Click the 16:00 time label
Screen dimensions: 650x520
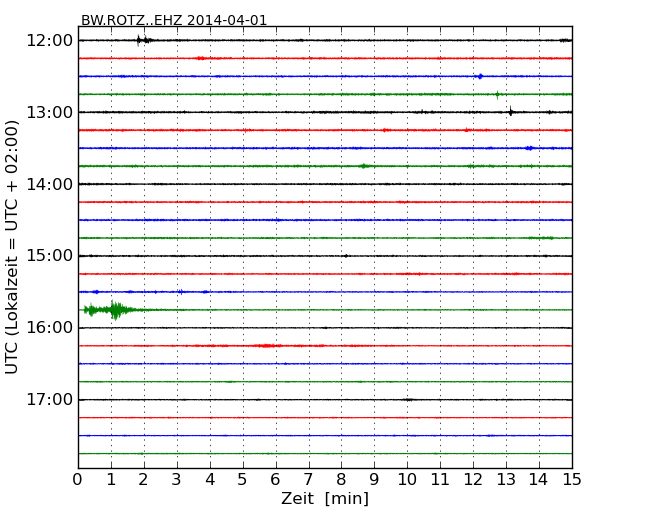[49, 328]
